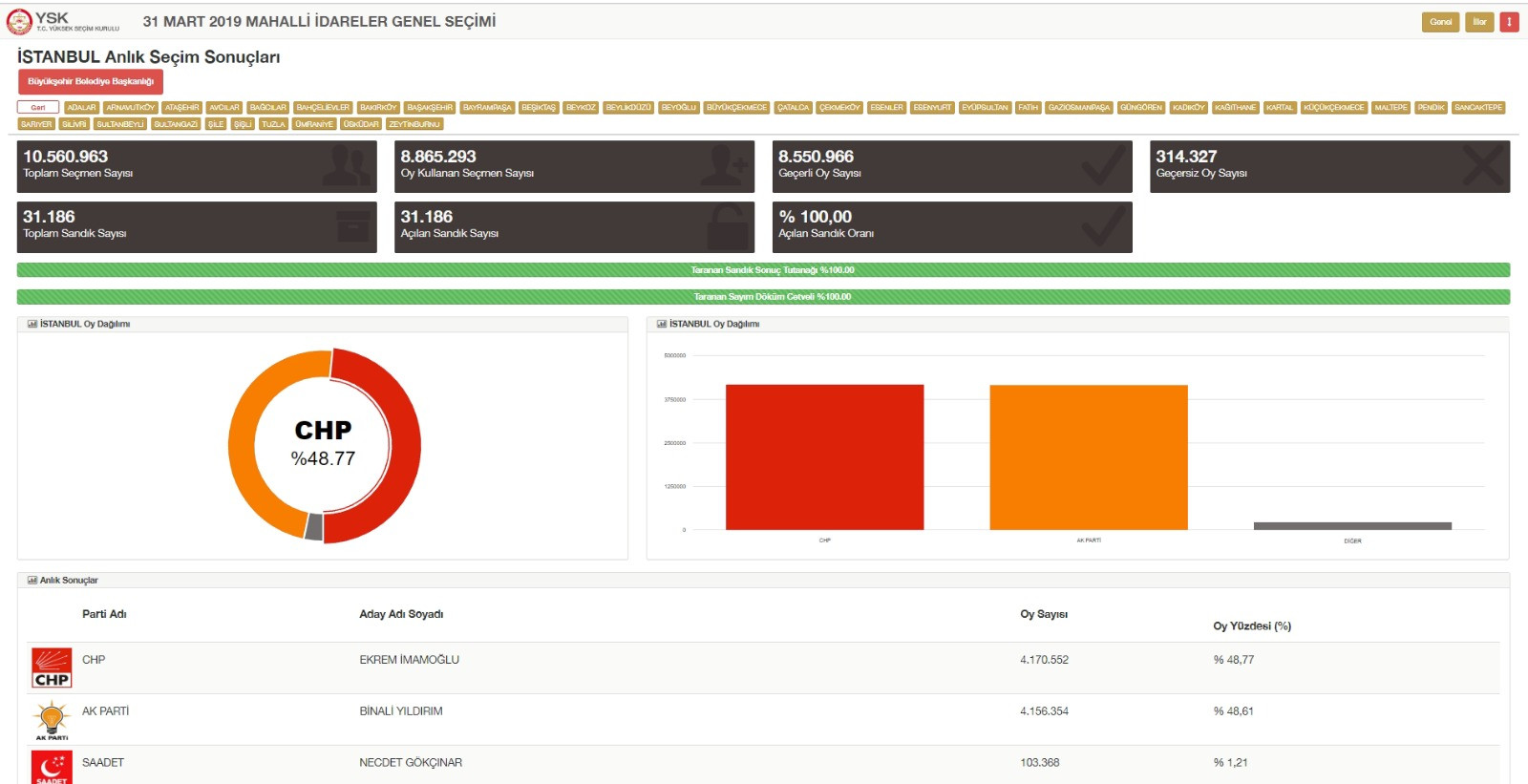Viewport: 1528px width, 784px height.
Task: Choose the ADALAR district tab
Action: point(81,108)
